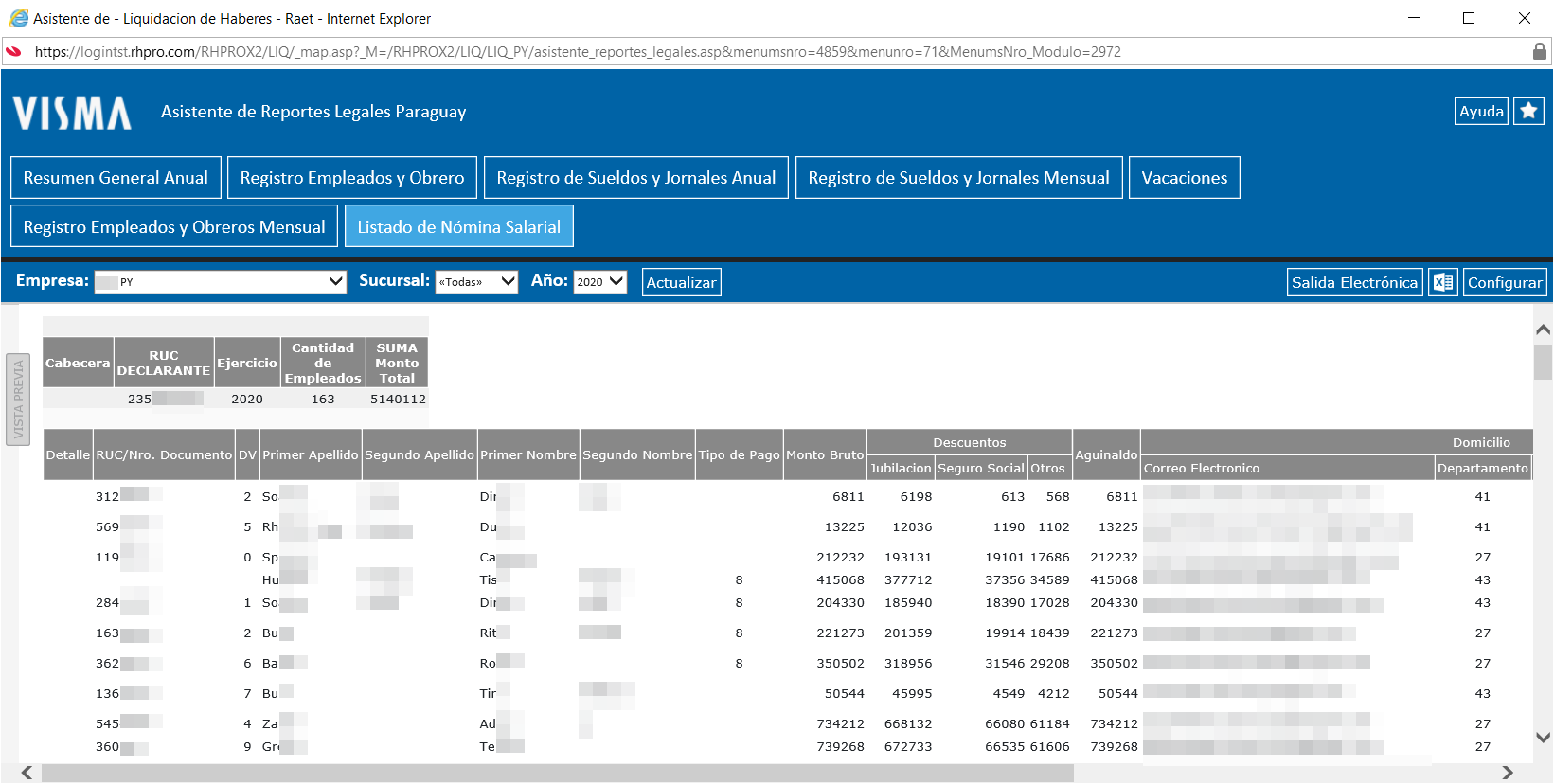Click Monto Bruto value 739268

tap(841, 746)
